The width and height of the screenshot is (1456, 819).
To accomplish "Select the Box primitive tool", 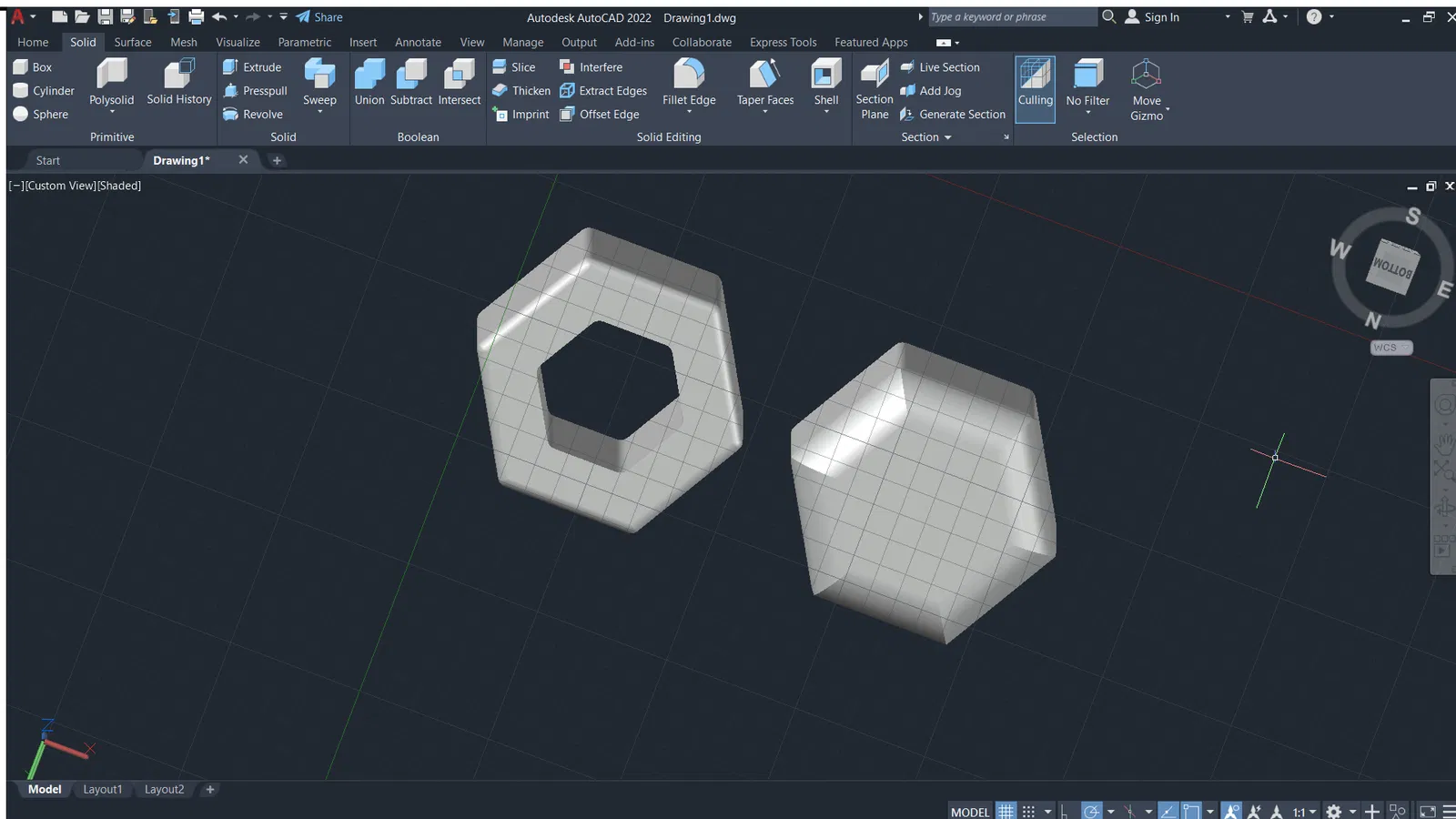I will click(x=33, y=67).
